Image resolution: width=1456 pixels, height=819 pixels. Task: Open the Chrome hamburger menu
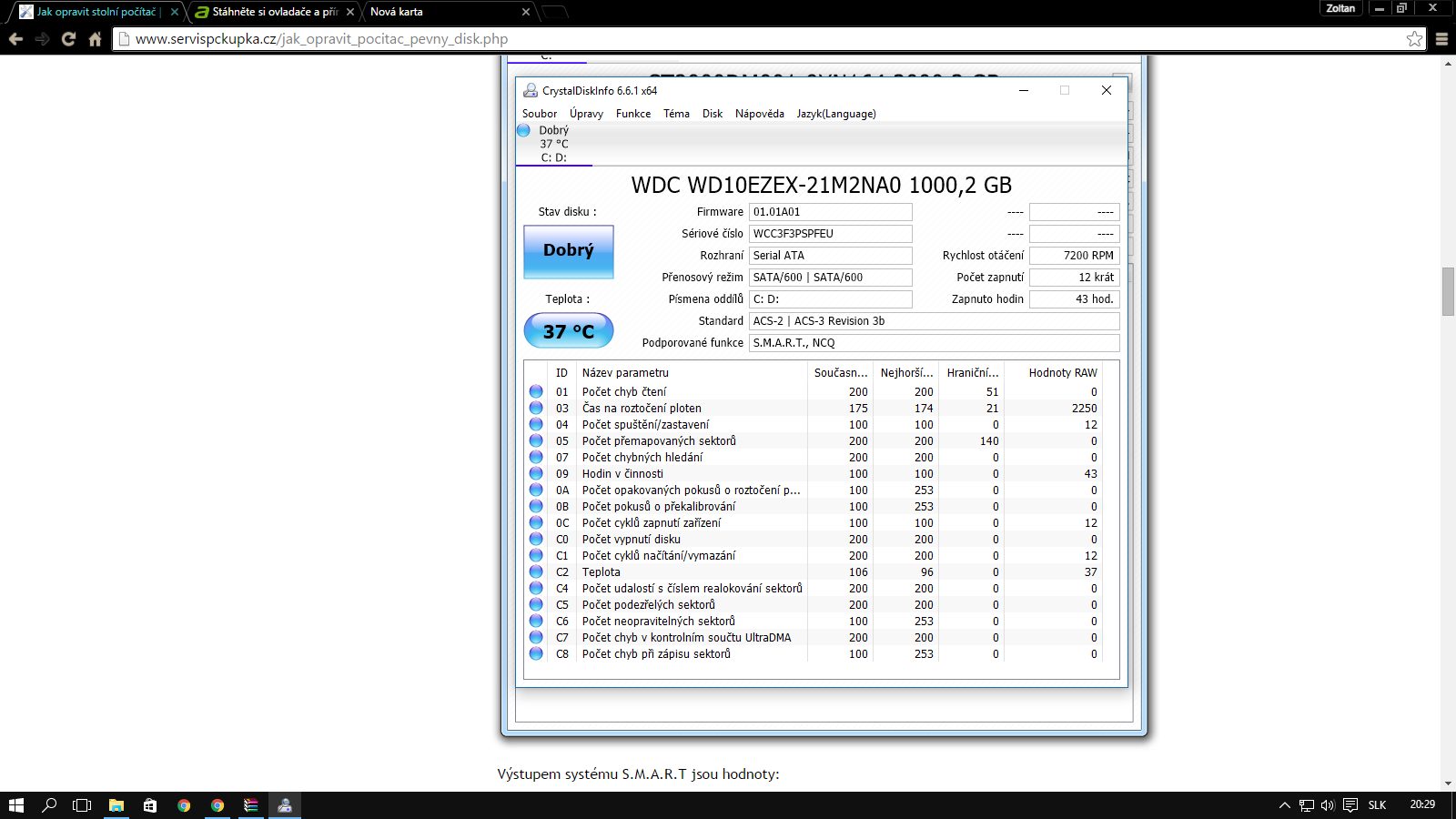coord(1441,39)
